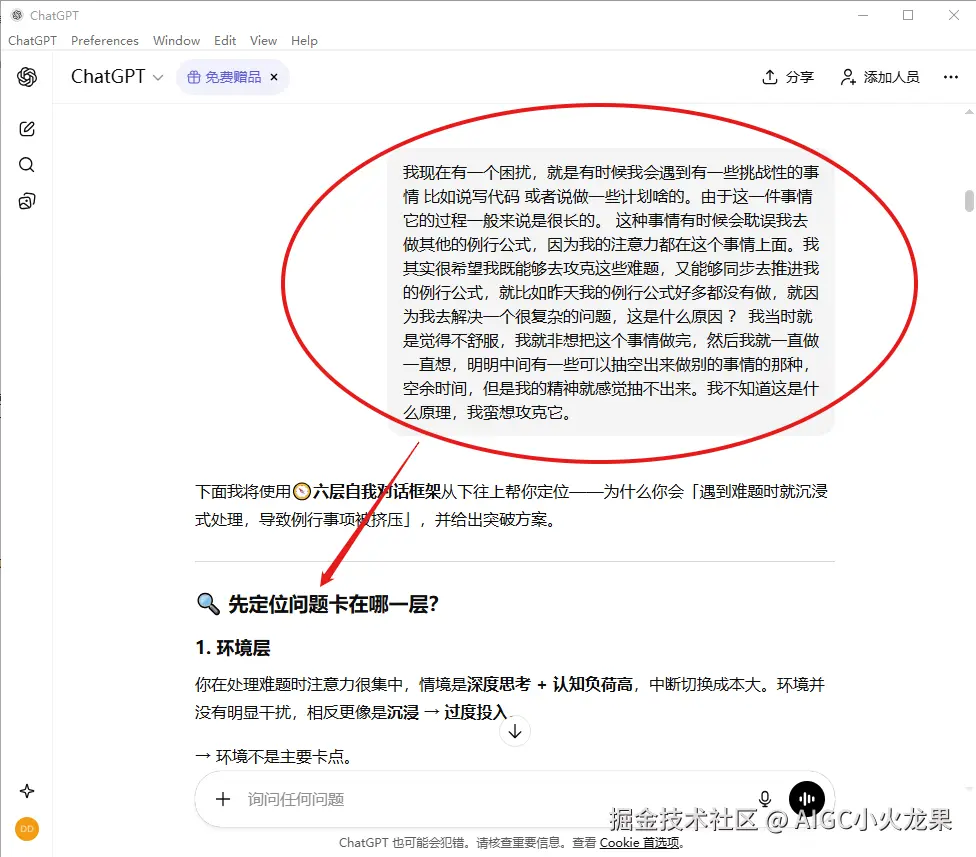
Task: Click the DD avatar in the sidebar
Action: click(x=26, y=829)
